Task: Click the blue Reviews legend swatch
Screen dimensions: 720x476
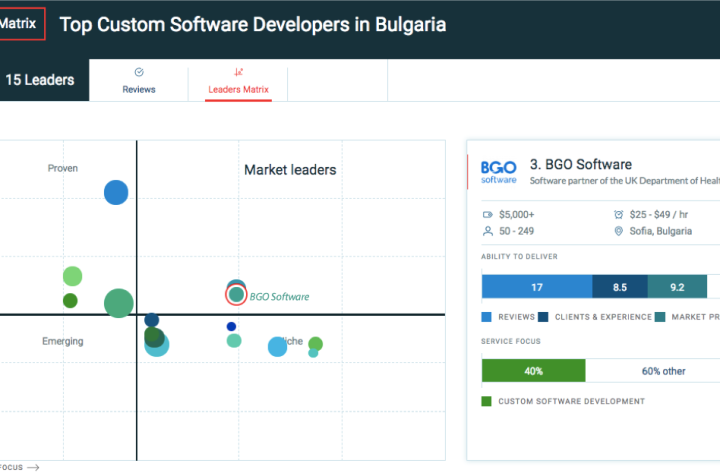Action: 487,317
